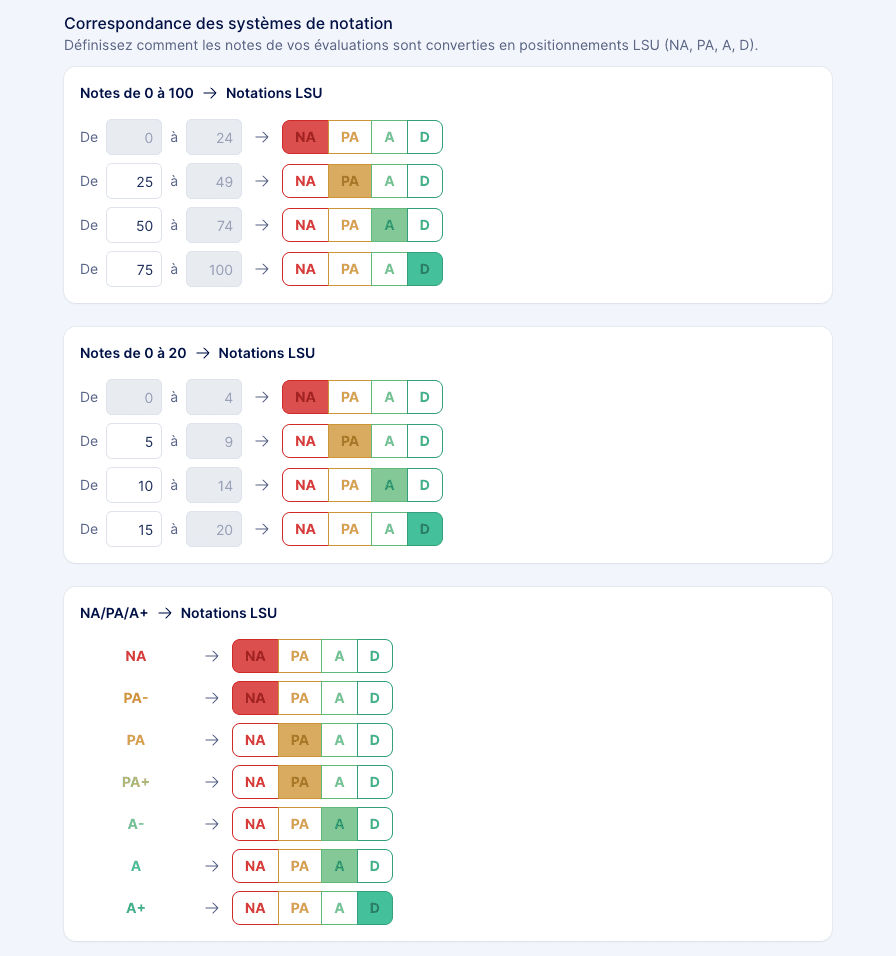Viewport: 896px width, 956px height.
Task: Click the lower bound field showing 10
Action: tap(134, 485)
